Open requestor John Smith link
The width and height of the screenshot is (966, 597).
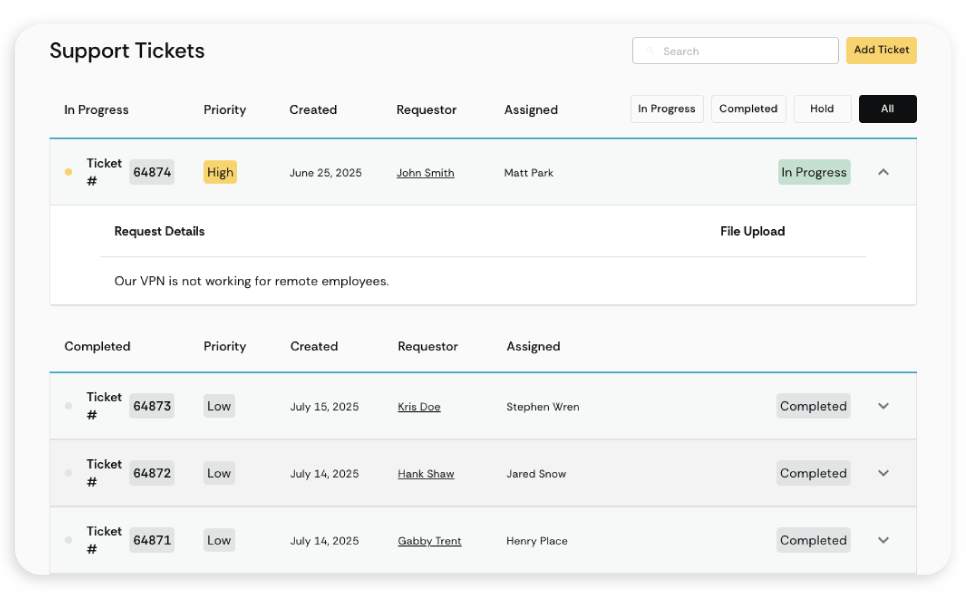point(425,173)
